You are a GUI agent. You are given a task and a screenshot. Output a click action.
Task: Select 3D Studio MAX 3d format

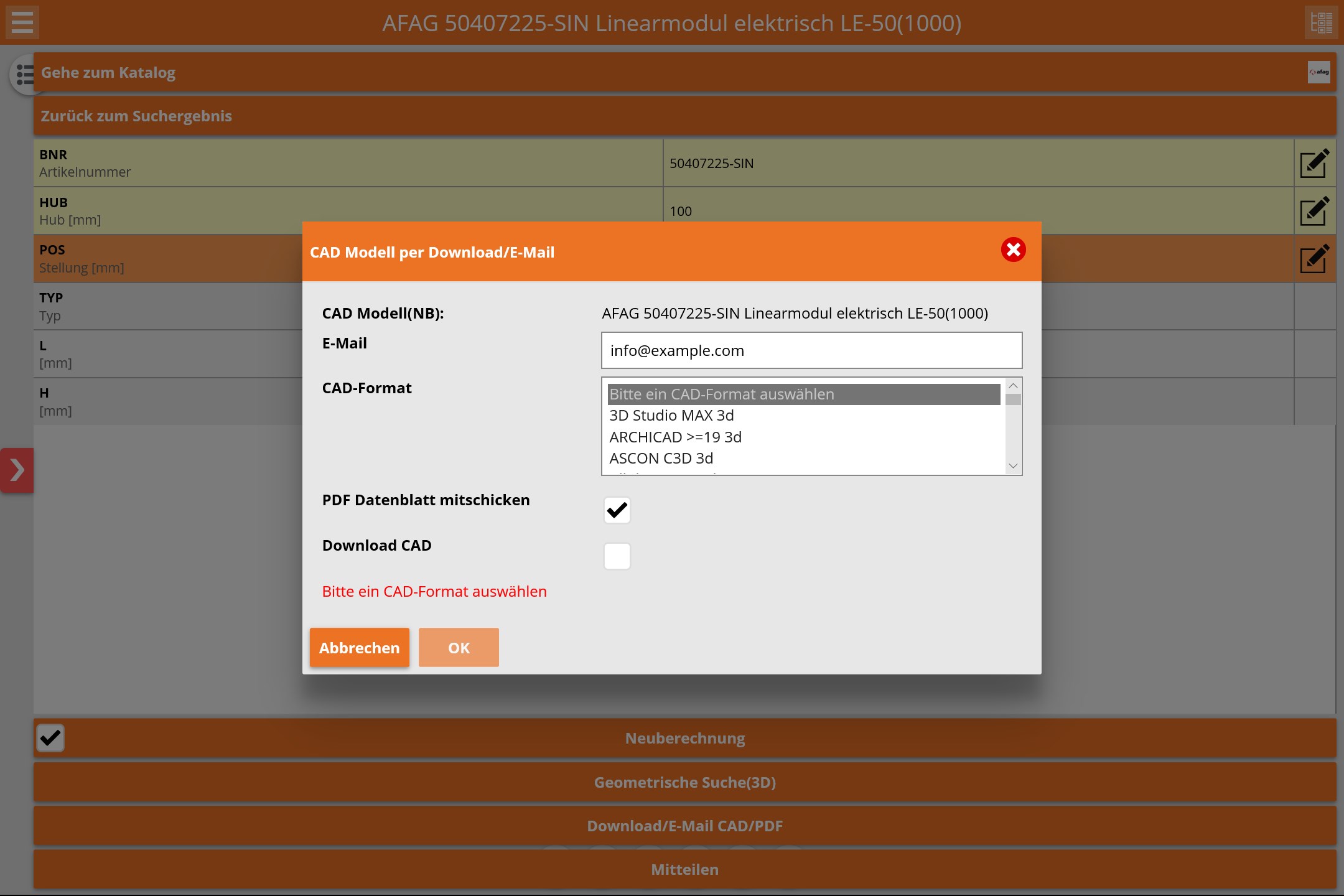point(672,416)
